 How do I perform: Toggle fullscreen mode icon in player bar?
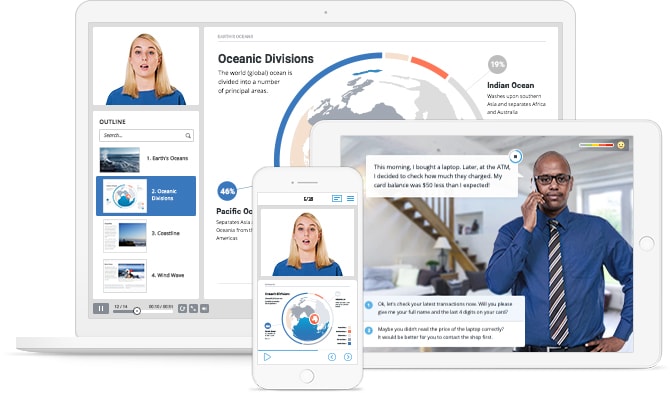click(x=194, y=308)
